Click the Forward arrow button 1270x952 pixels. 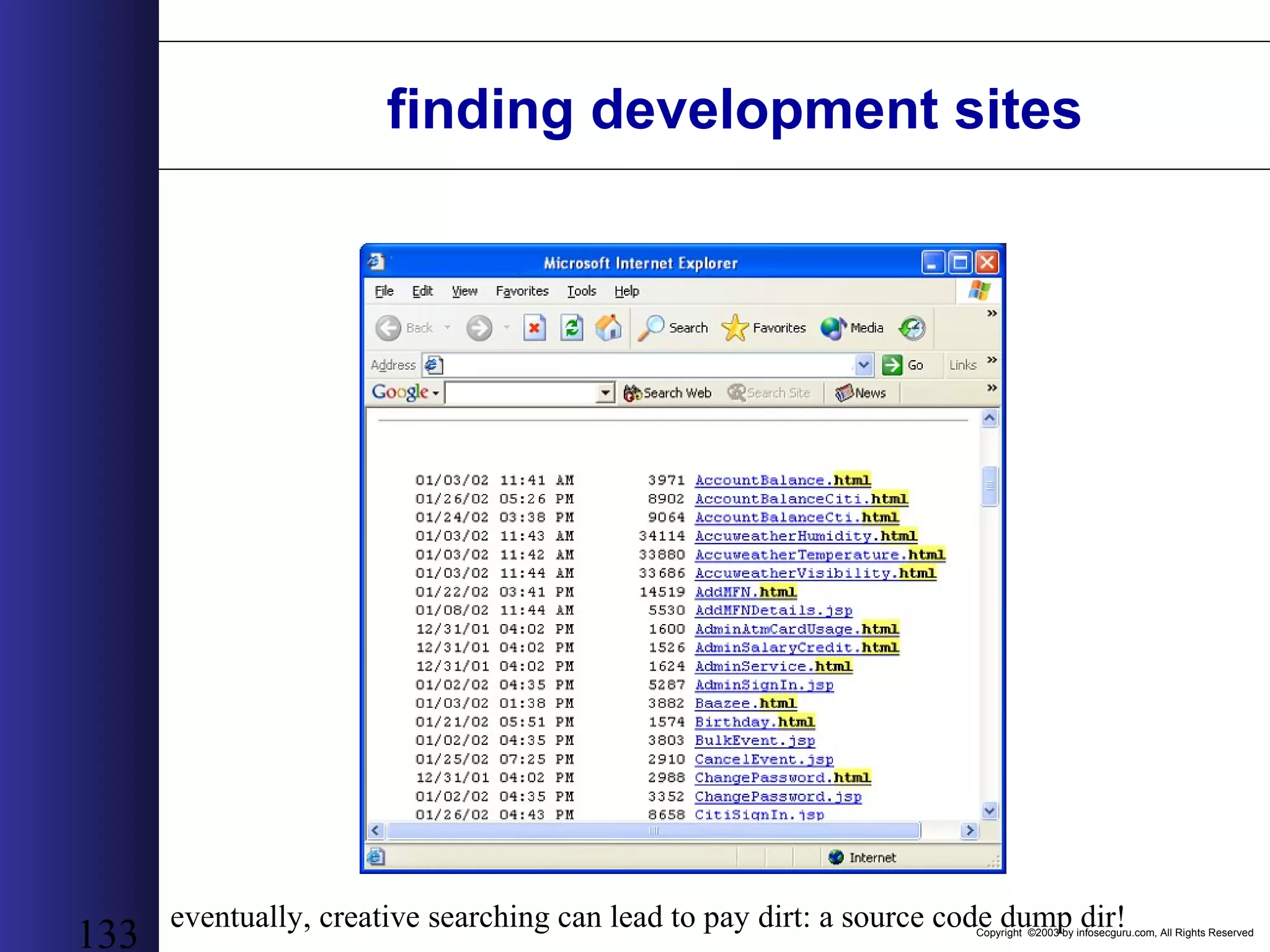tap(479, 328)
